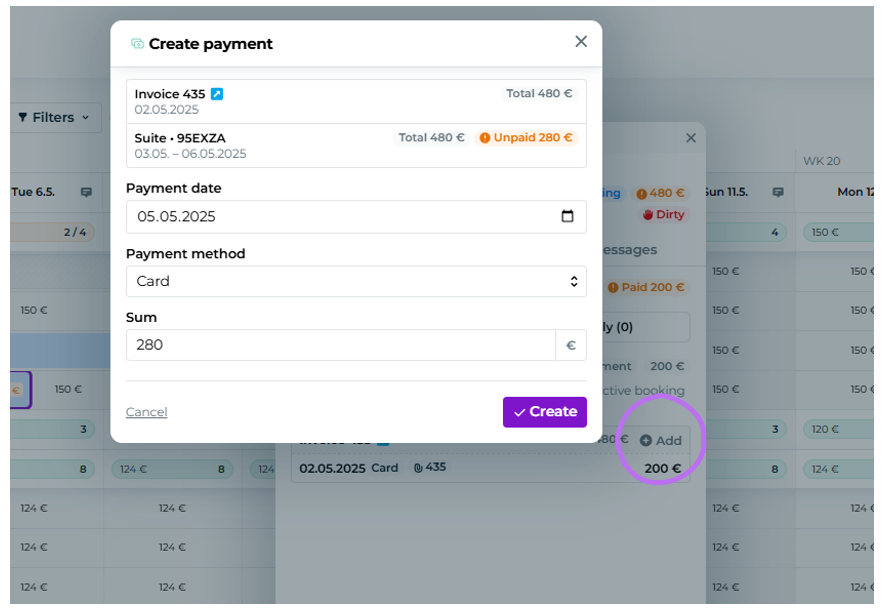Close the Create payment dialog
885x616 pixels.
tap(581, 41)
